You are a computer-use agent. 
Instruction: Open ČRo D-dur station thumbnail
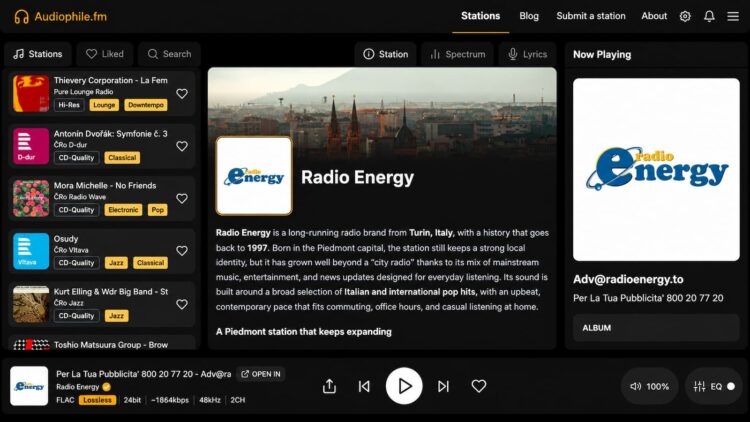[x=31, y=146]
